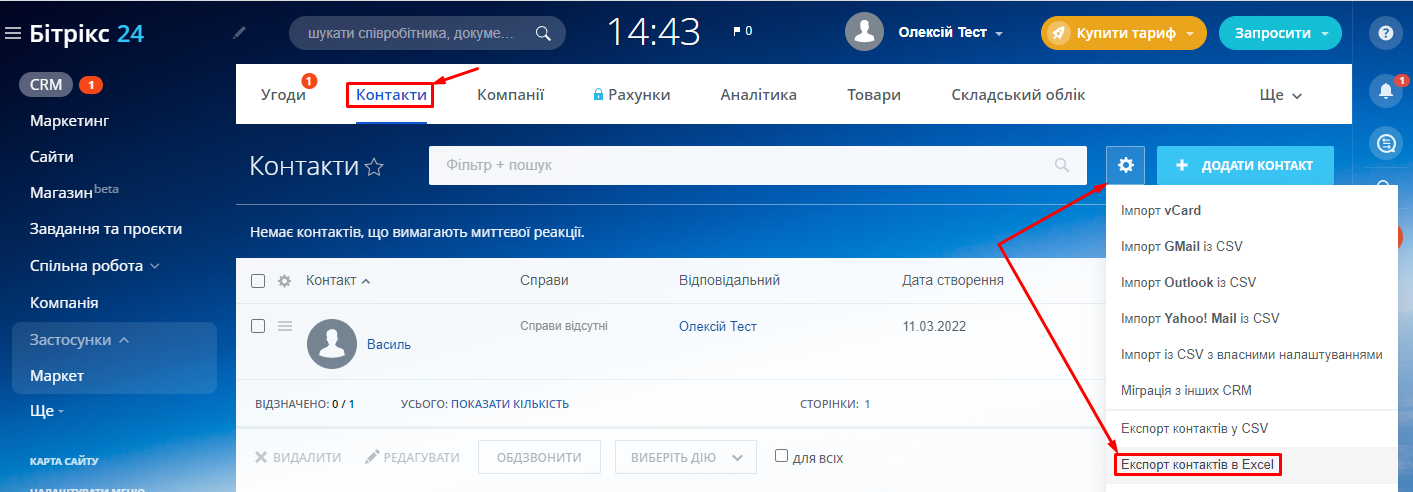Toggle the select-all contacts checkbox

[258, 281]
